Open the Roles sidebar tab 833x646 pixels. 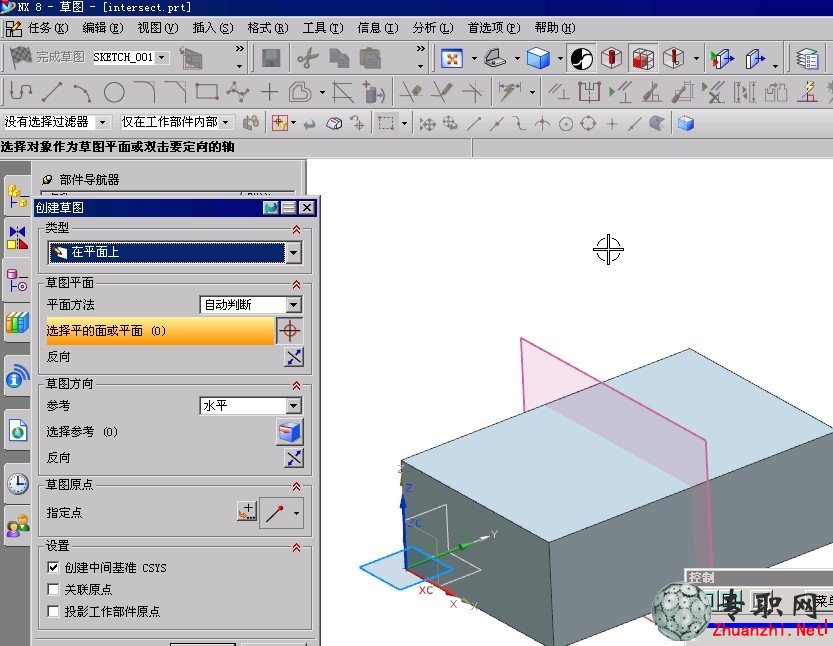[18, 526]
